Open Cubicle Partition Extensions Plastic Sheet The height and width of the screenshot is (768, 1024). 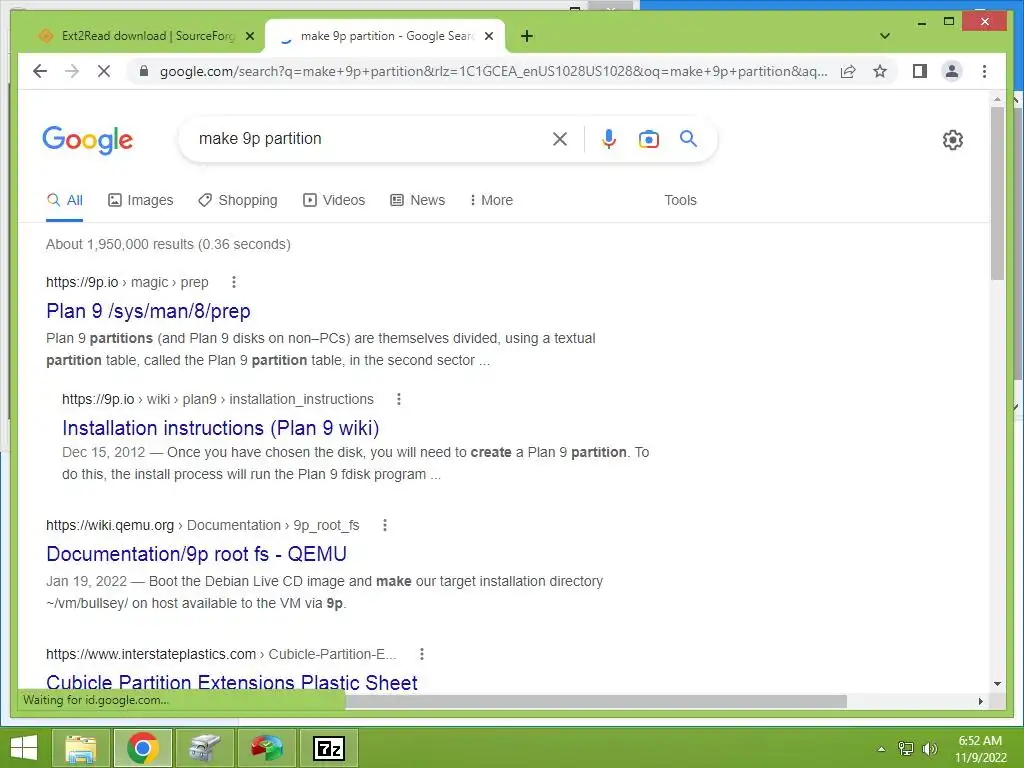click(232, 682)
